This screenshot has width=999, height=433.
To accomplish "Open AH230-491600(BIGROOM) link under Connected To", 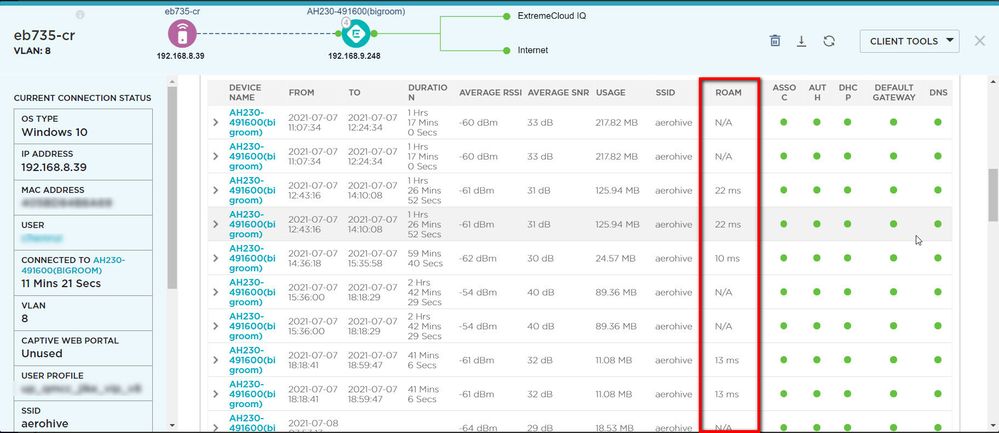I will point(73,265).
